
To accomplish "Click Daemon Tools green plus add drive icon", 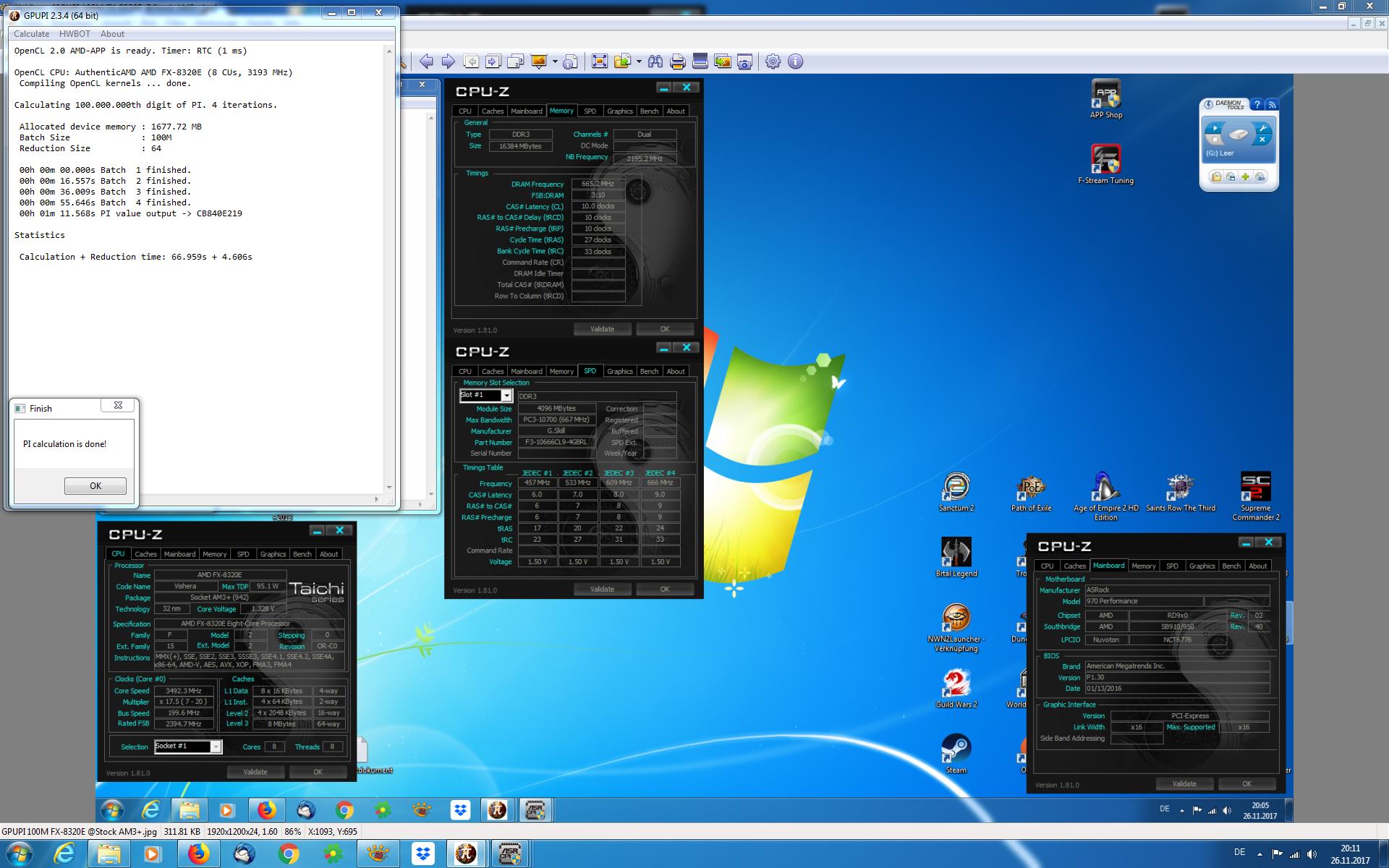I will coord(1246,177).
